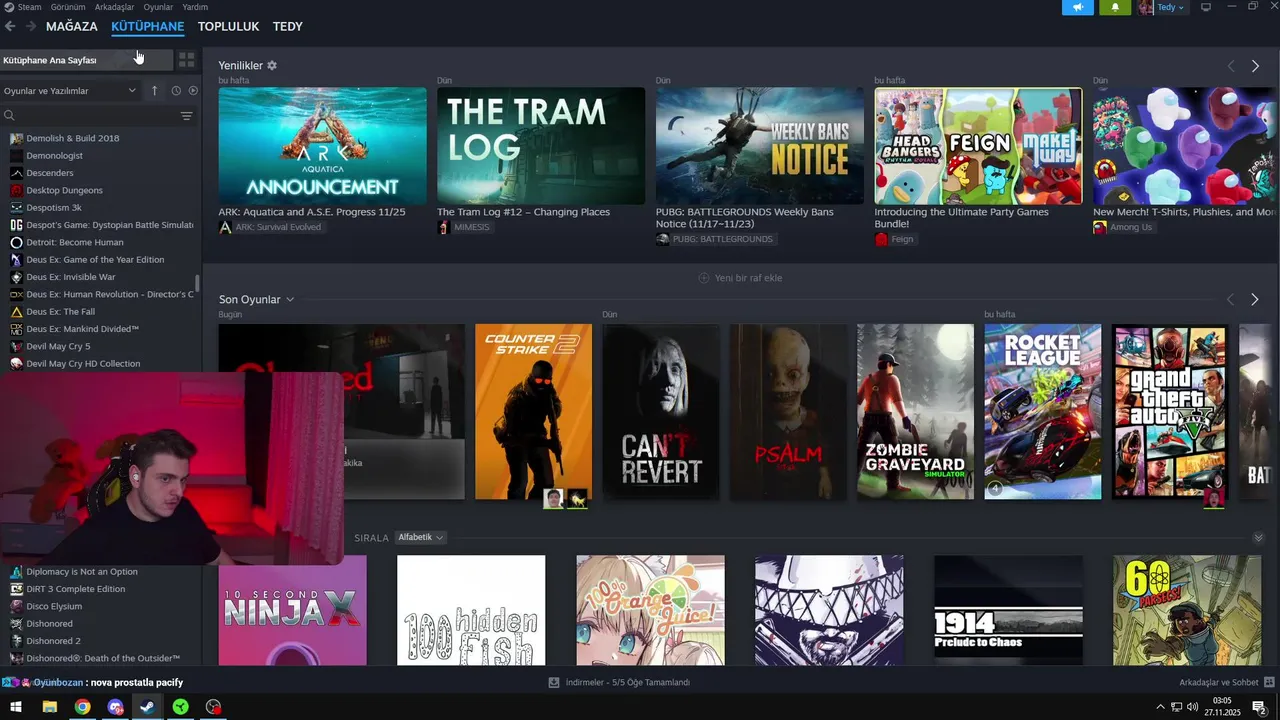
Task: Open Zombie Graveyard Simulator cover
Action: point(915,411)
